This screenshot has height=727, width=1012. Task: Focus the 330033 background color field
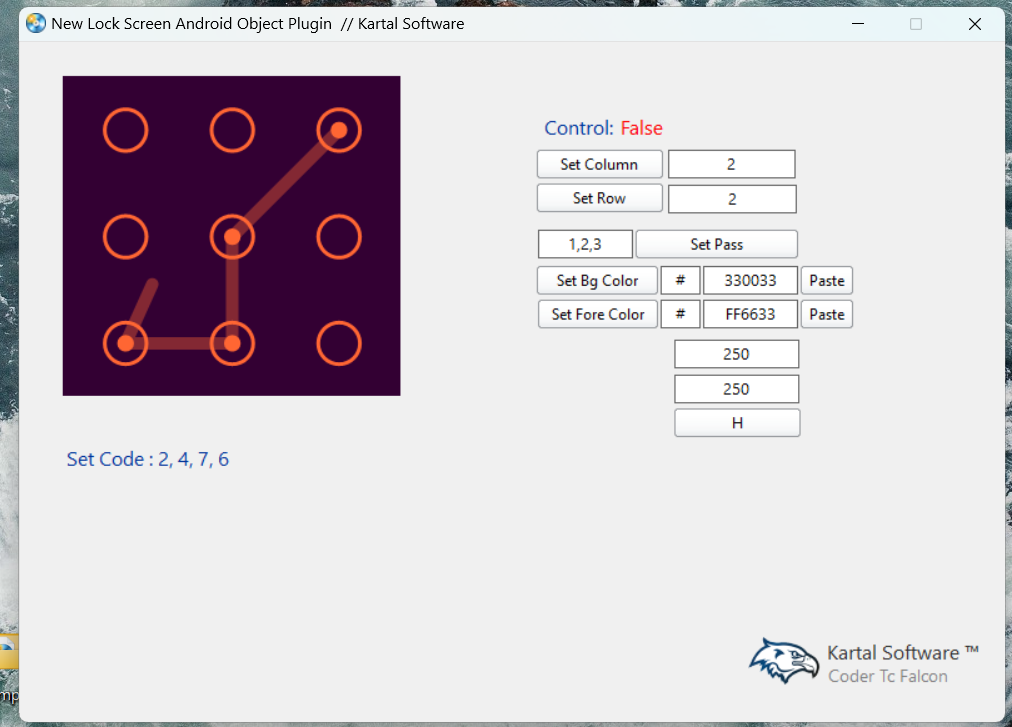(x=750, y=280)
